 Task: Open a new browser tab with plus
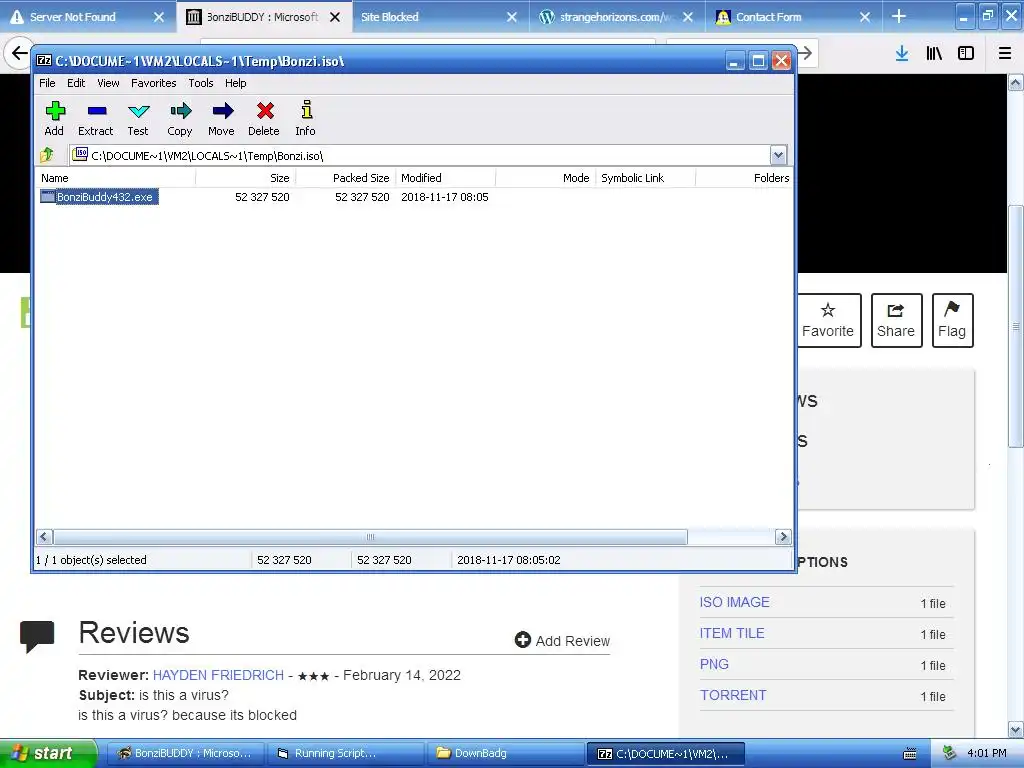point(899,16)
